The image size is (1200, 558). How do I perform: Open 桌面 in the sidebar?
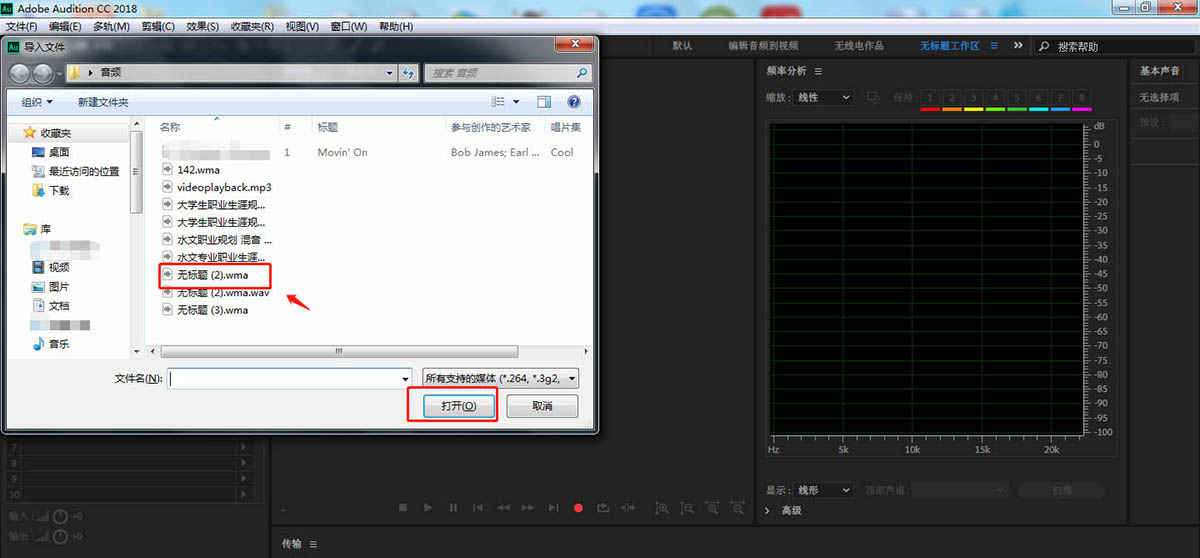tap(59, 152)
